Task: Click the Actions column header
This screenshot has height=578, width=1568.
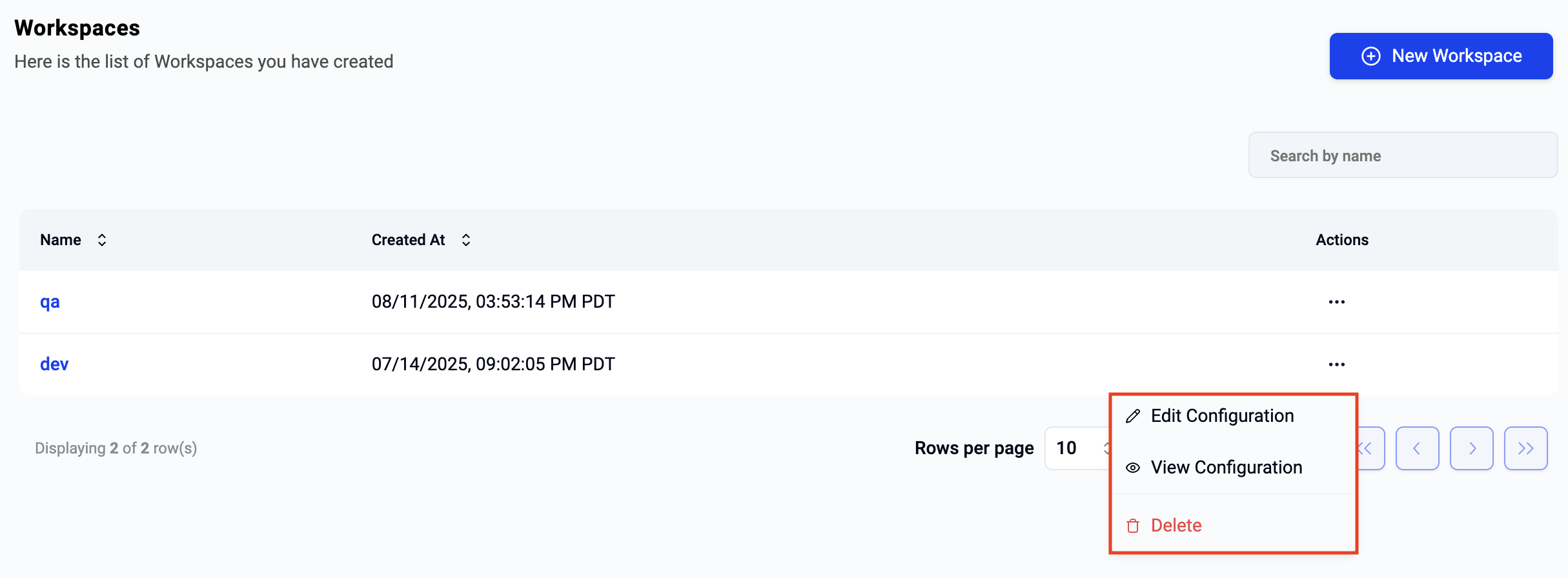Action: [1342, 240]
